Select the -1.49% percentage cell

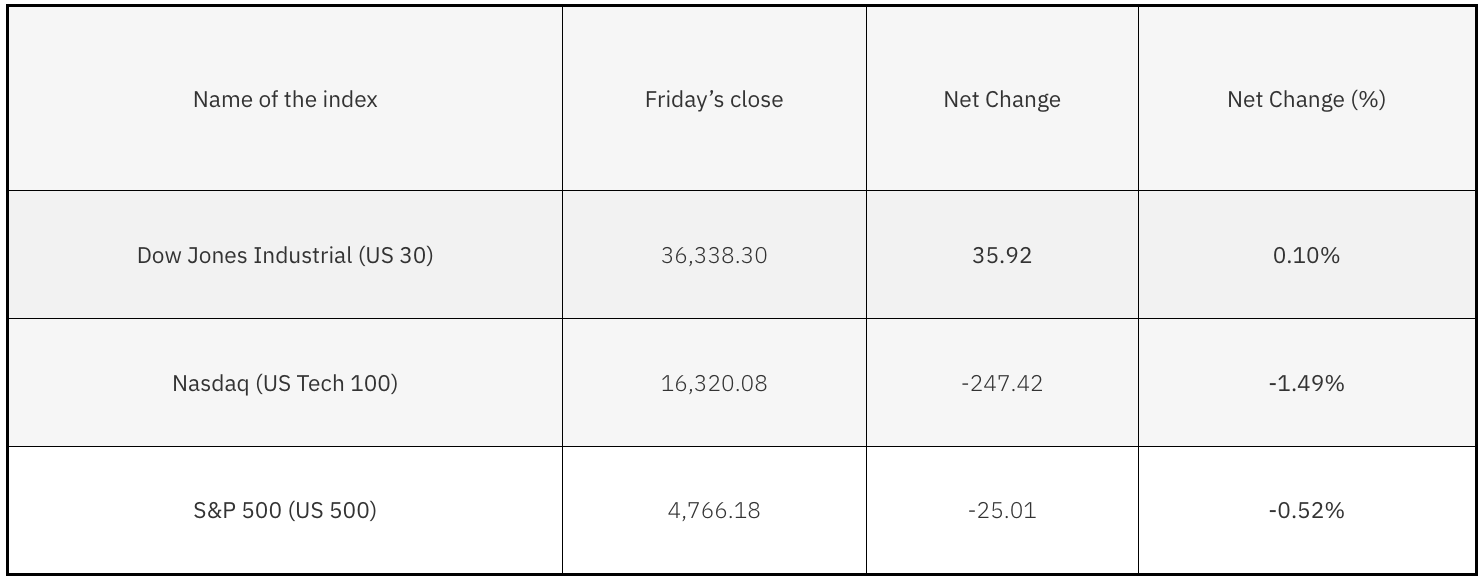pos(1306,383)
